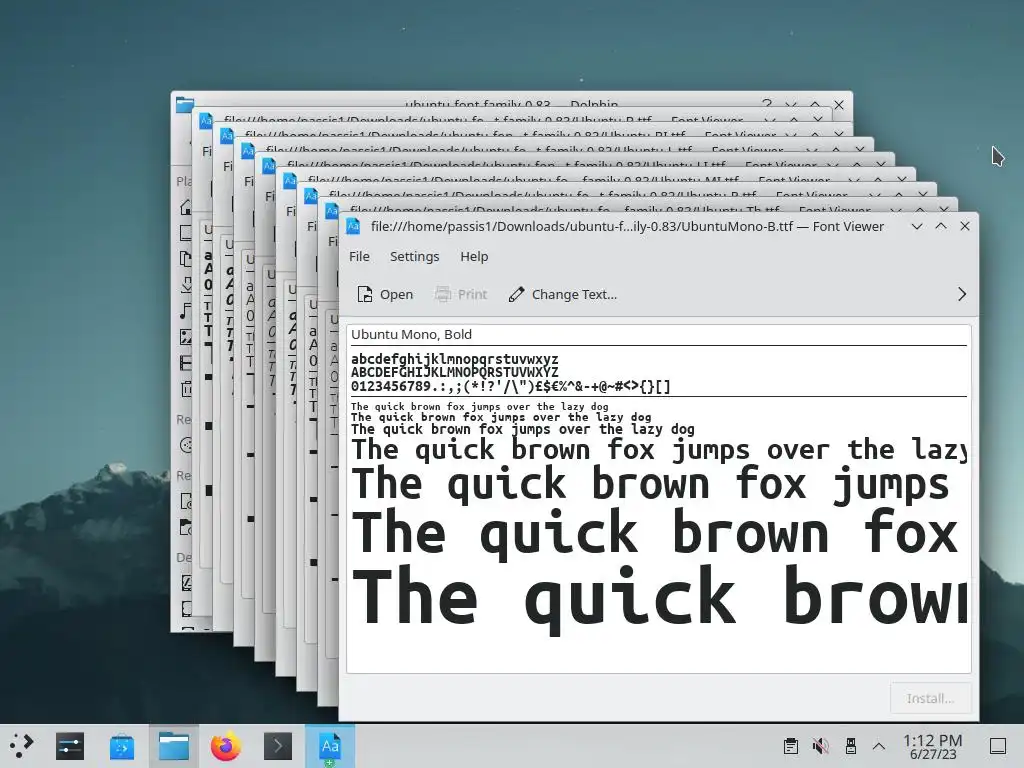The image size is (1024, 768).
Task: Open Music in the Dolphin places sidebar
Action: click(x=185, y=311)
